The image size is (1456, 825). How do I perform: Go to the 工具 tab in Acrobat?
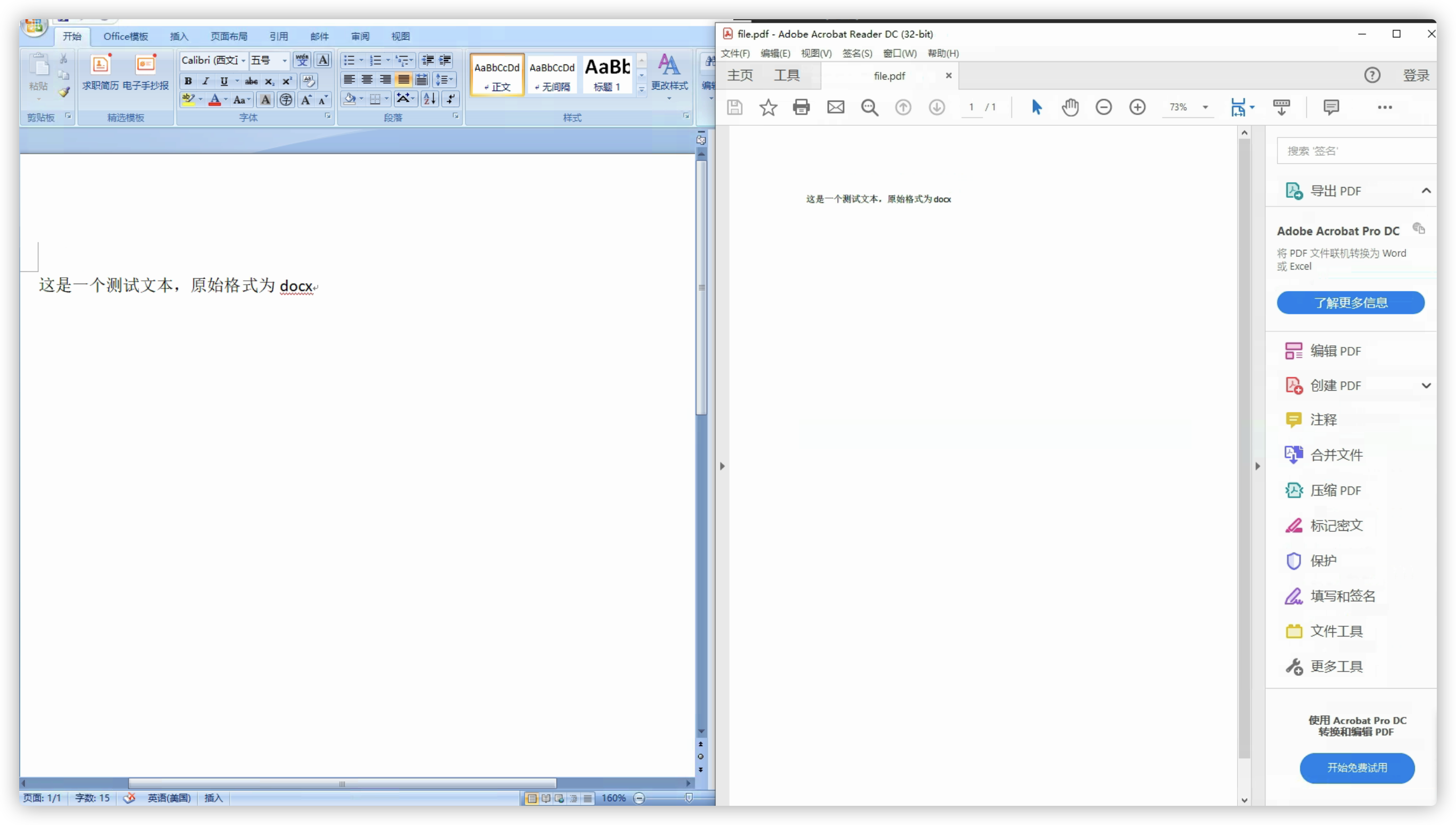pos(786,75)
